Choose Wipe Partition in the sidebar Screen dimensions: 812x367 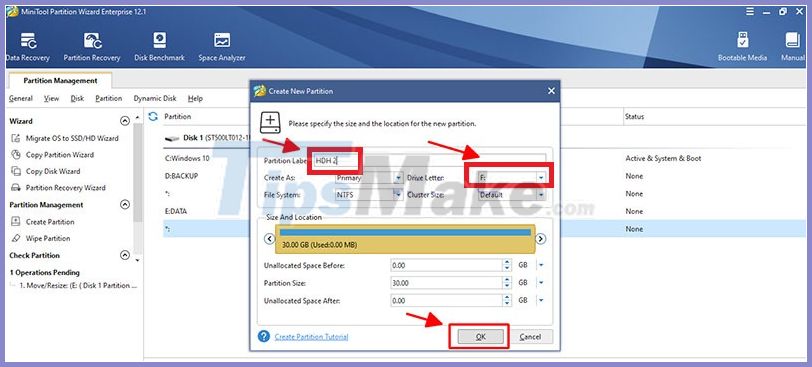pyautogui.click(x=41, y=239)
